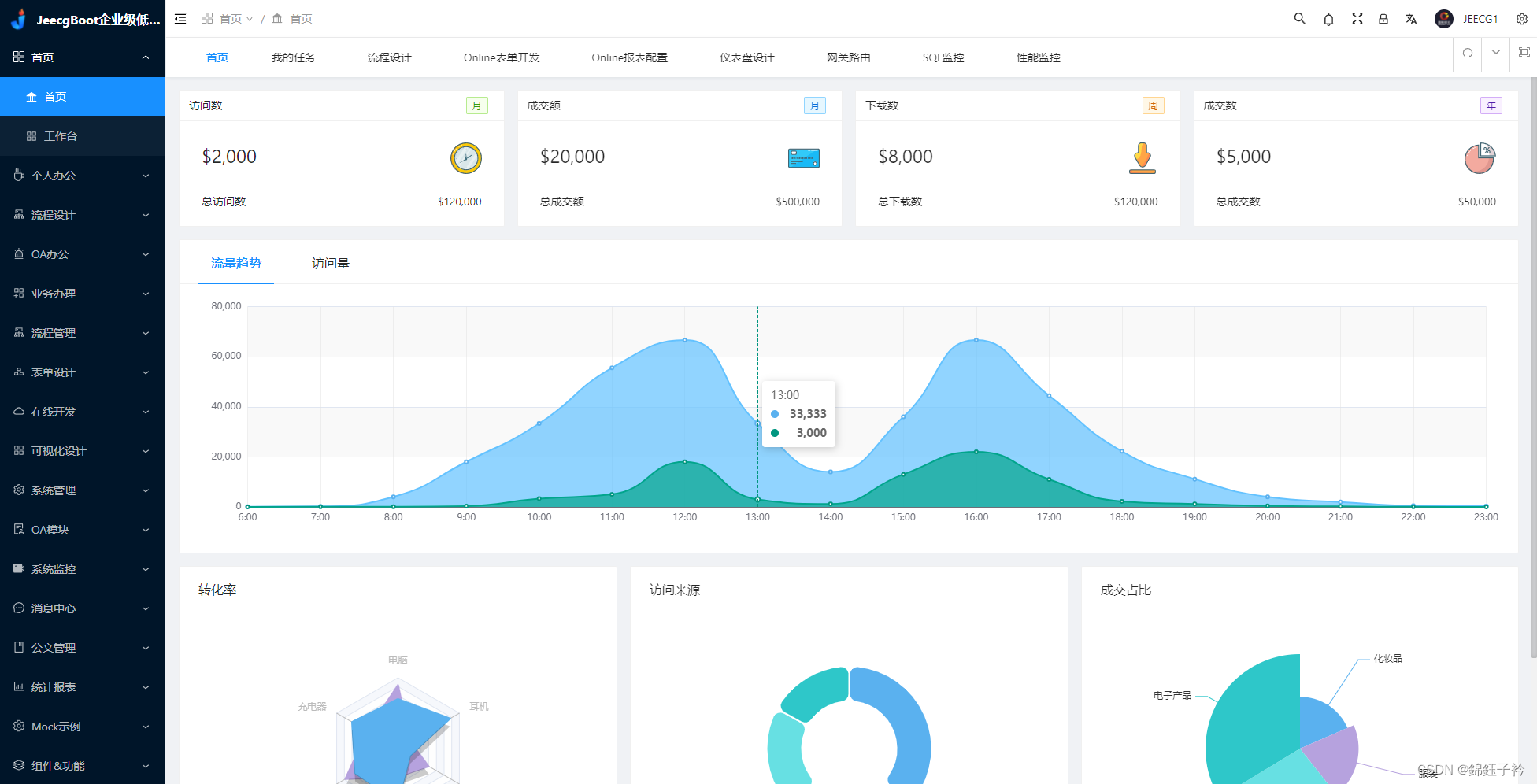Toggle fullscreen mode icon
Viewport: 1537px width, 784px height.
point(1357,19)
